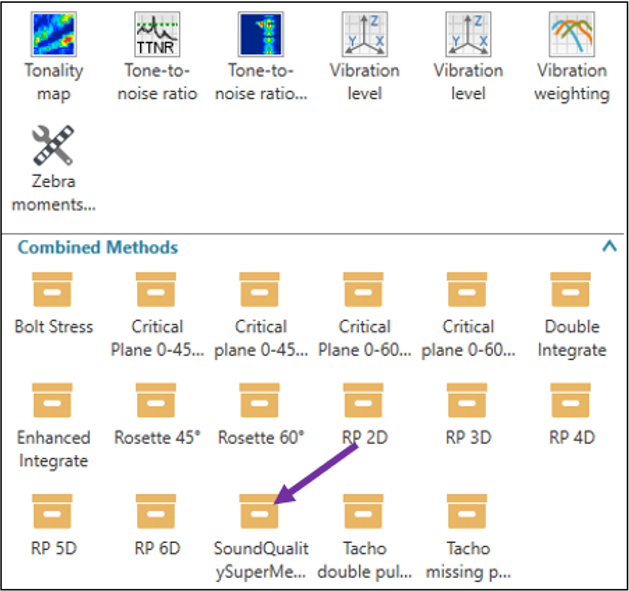The height and width of the screenshot is (591, 629).
Task: Click the RP 2D method icon
Action: (x=365, y=401)
